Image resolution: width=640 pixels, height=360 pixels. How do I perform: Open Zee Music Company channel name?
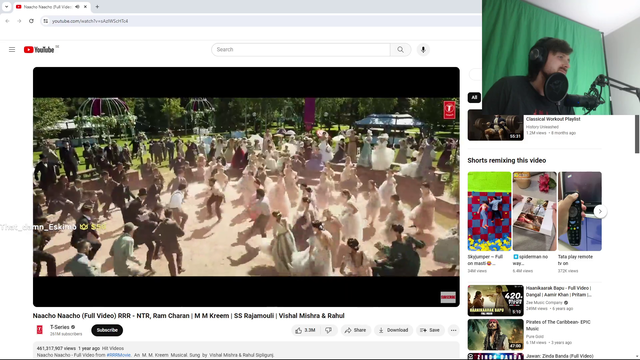(x=544, y=302)
